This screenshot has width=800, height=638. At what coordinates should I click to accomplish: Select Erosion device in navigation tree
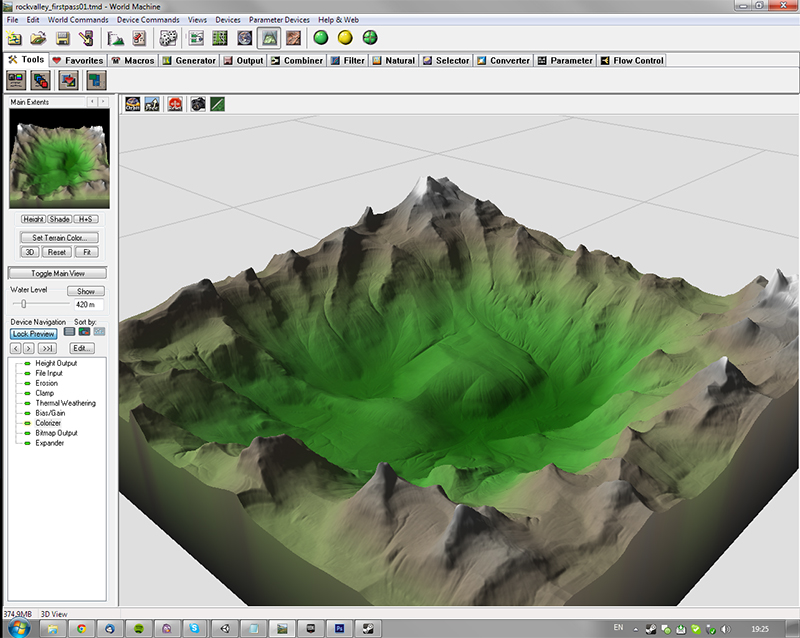tap(46, 383)
